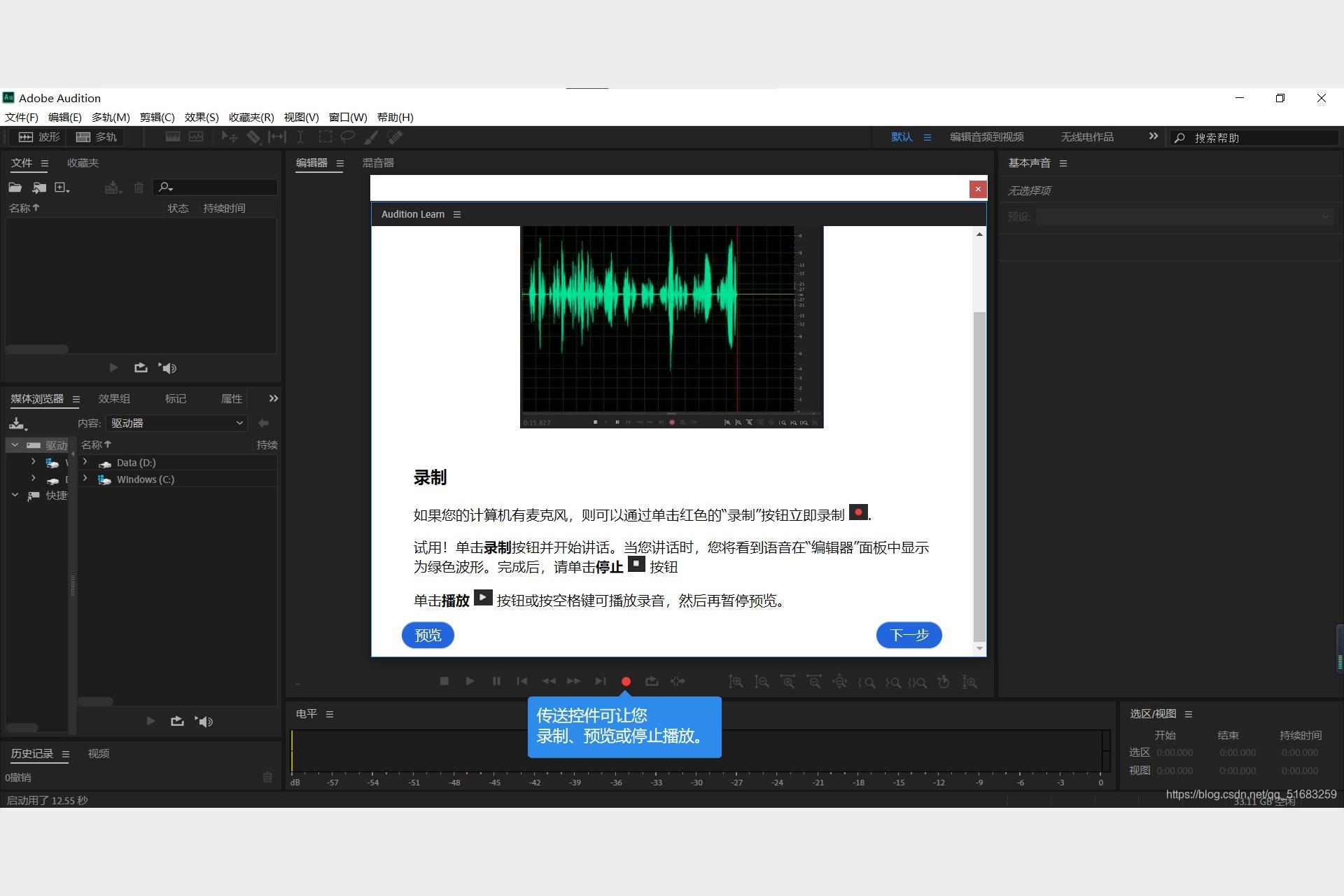The width and height of the screenshot is (1344, 896).
Task: Click the transport Stop button below the editor
Action: 444,681
